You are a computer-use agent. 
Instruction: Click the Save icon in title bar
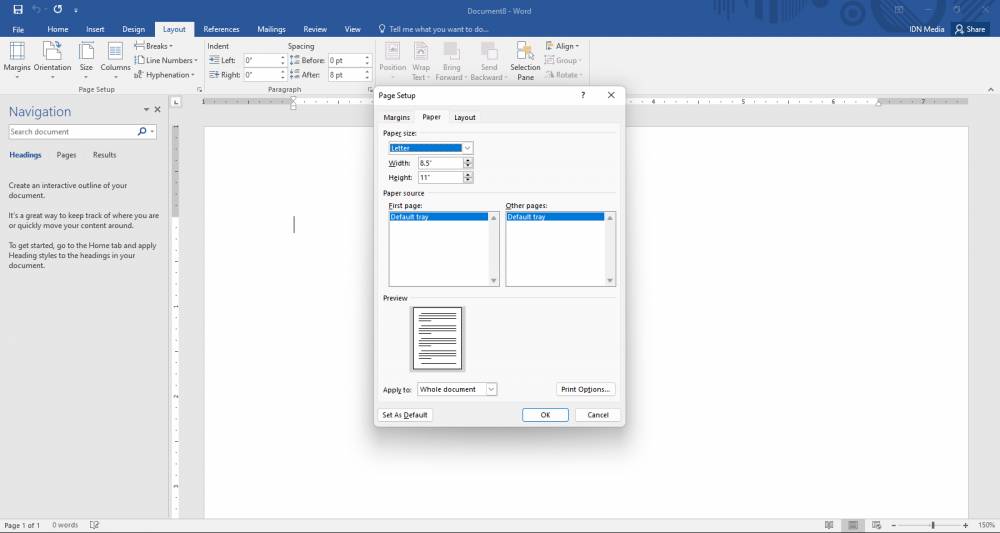pos(18,10)
